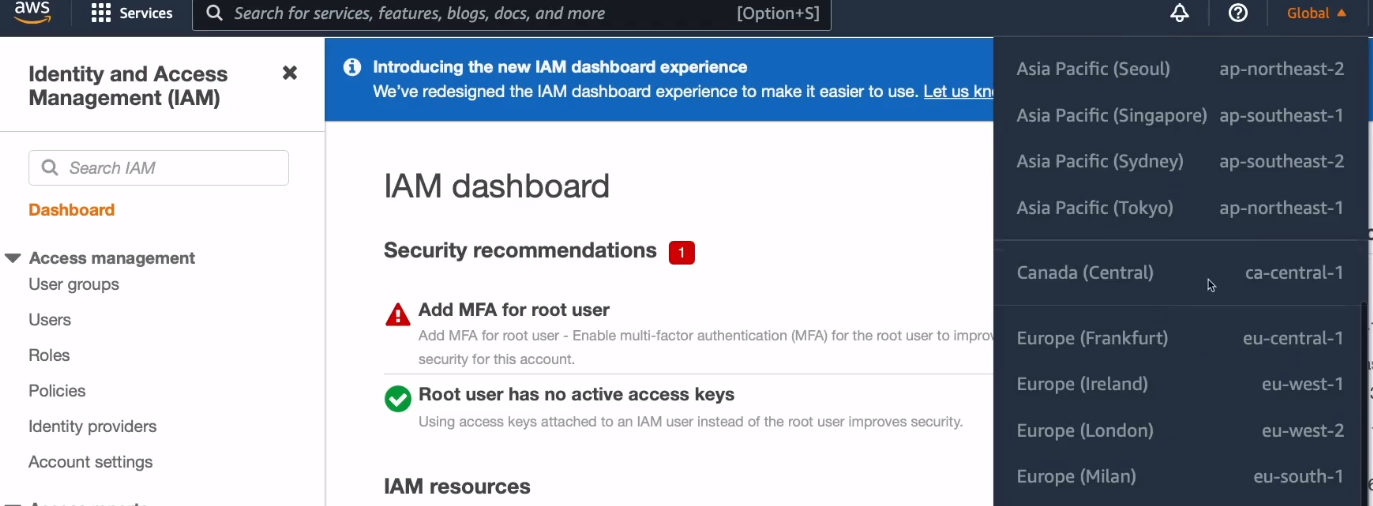The image size is (1373, 506).
Task: Select Canada (Central) region
Action: [x=1180, y=272]
